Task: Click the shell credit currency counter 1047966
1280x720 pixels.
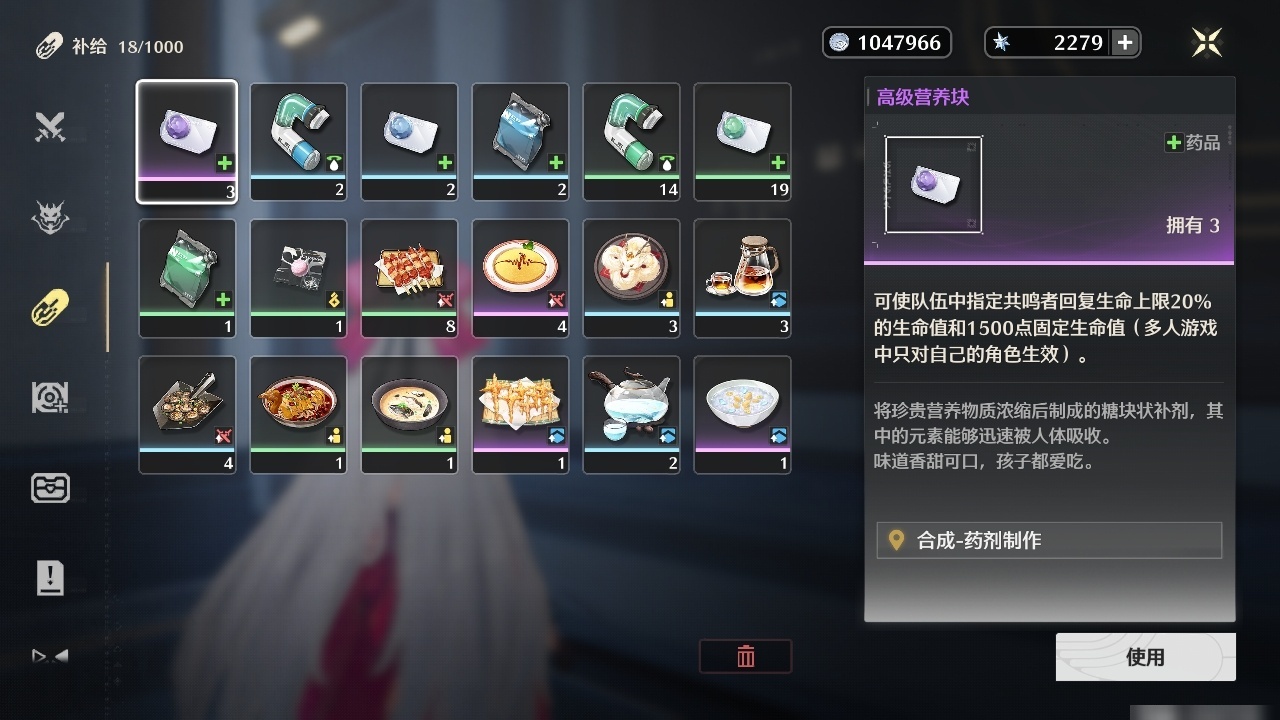Action: [x=887, y=42]
